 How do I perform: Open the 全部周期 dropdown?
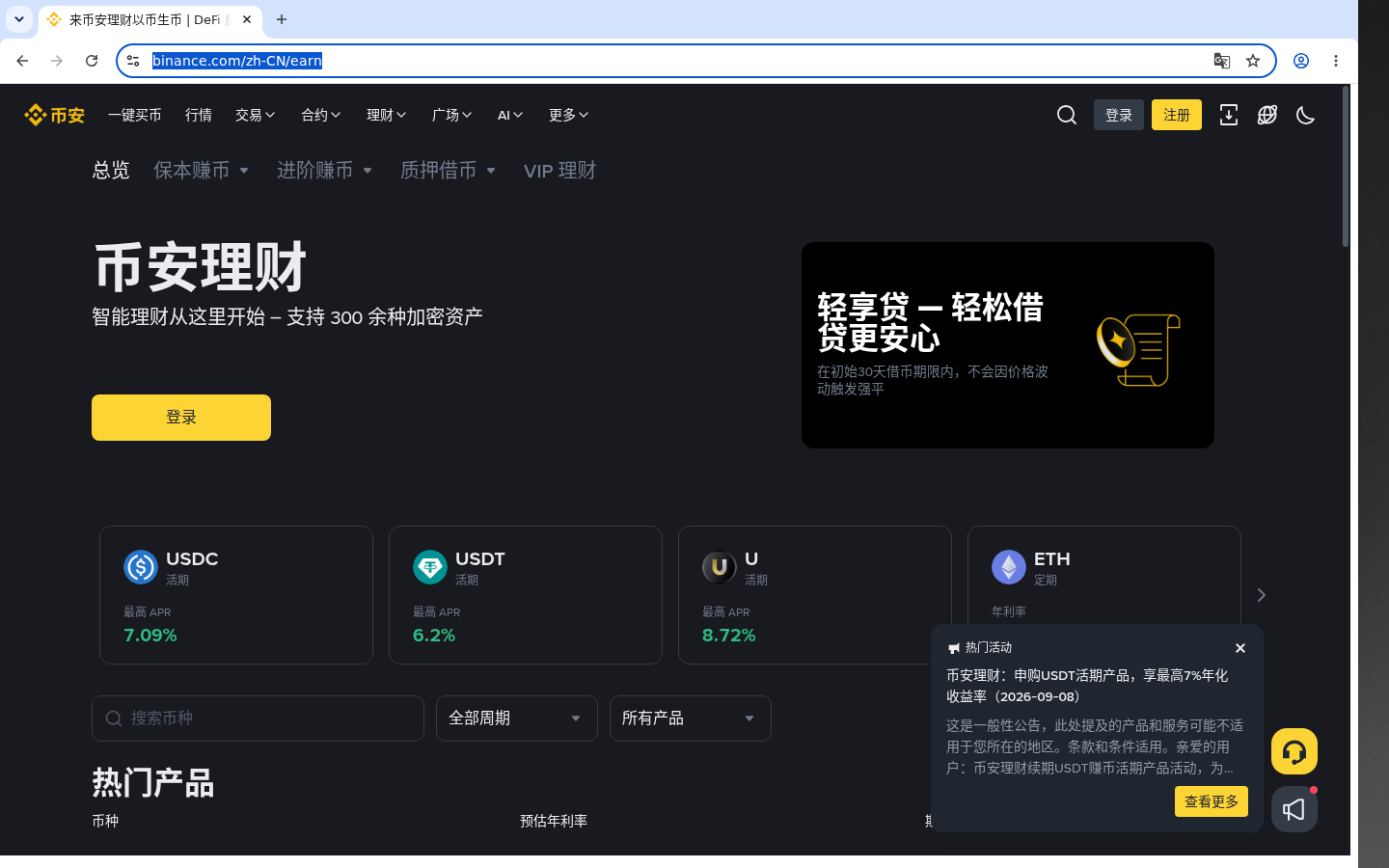coord(517,719)
